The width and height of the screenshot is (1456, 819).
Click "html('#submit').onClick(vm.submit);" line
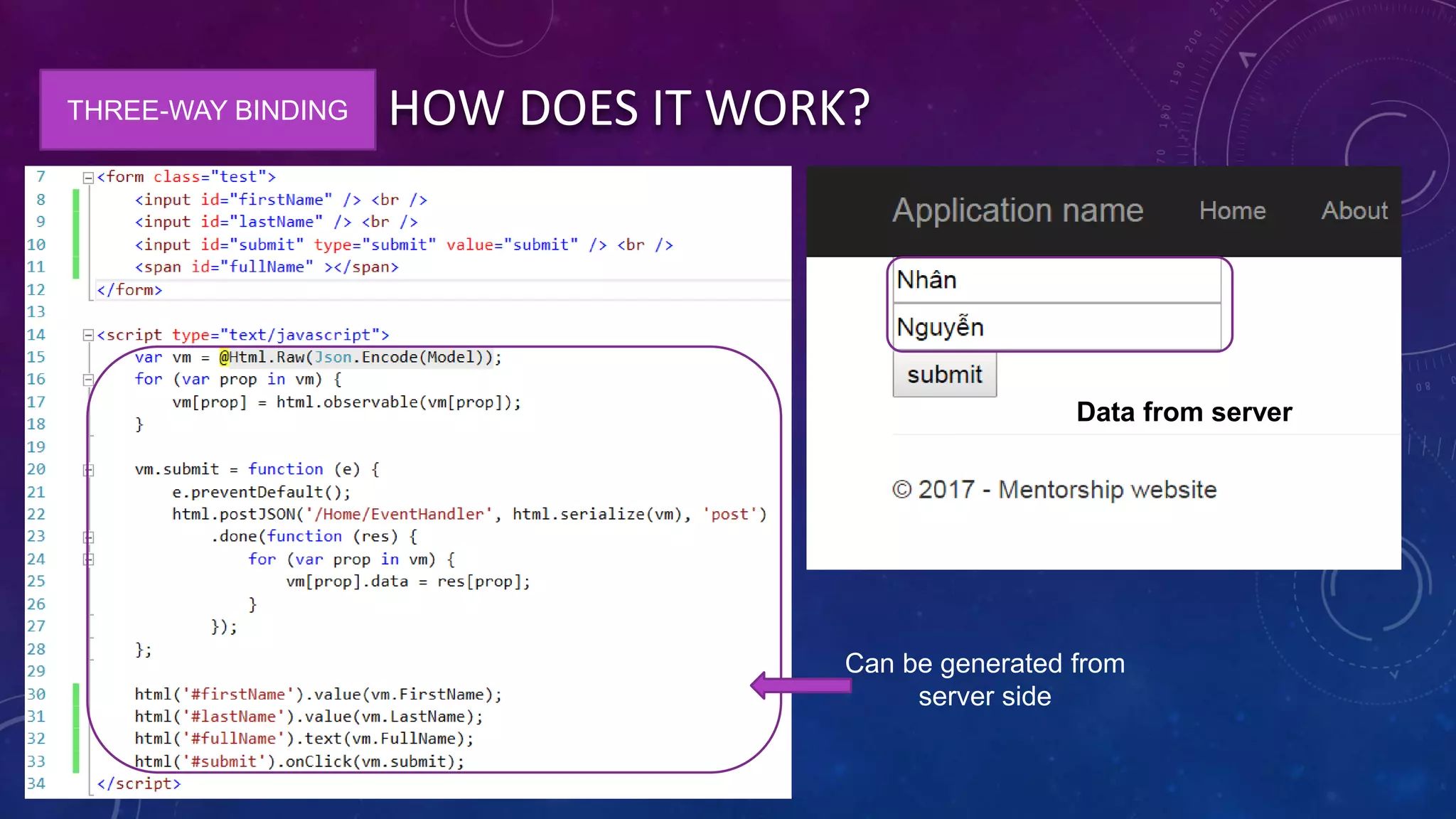pos(299,761)
